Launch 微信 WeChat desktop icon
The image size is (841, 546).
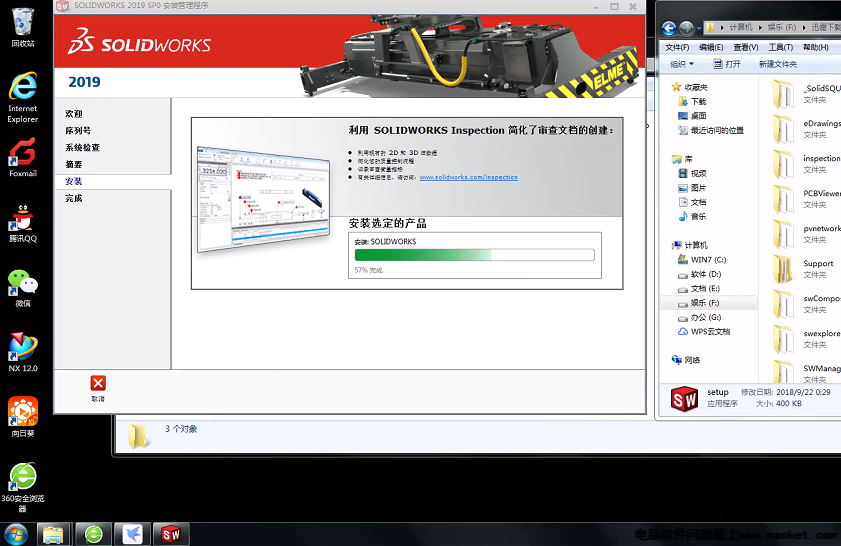click(23, 288)
